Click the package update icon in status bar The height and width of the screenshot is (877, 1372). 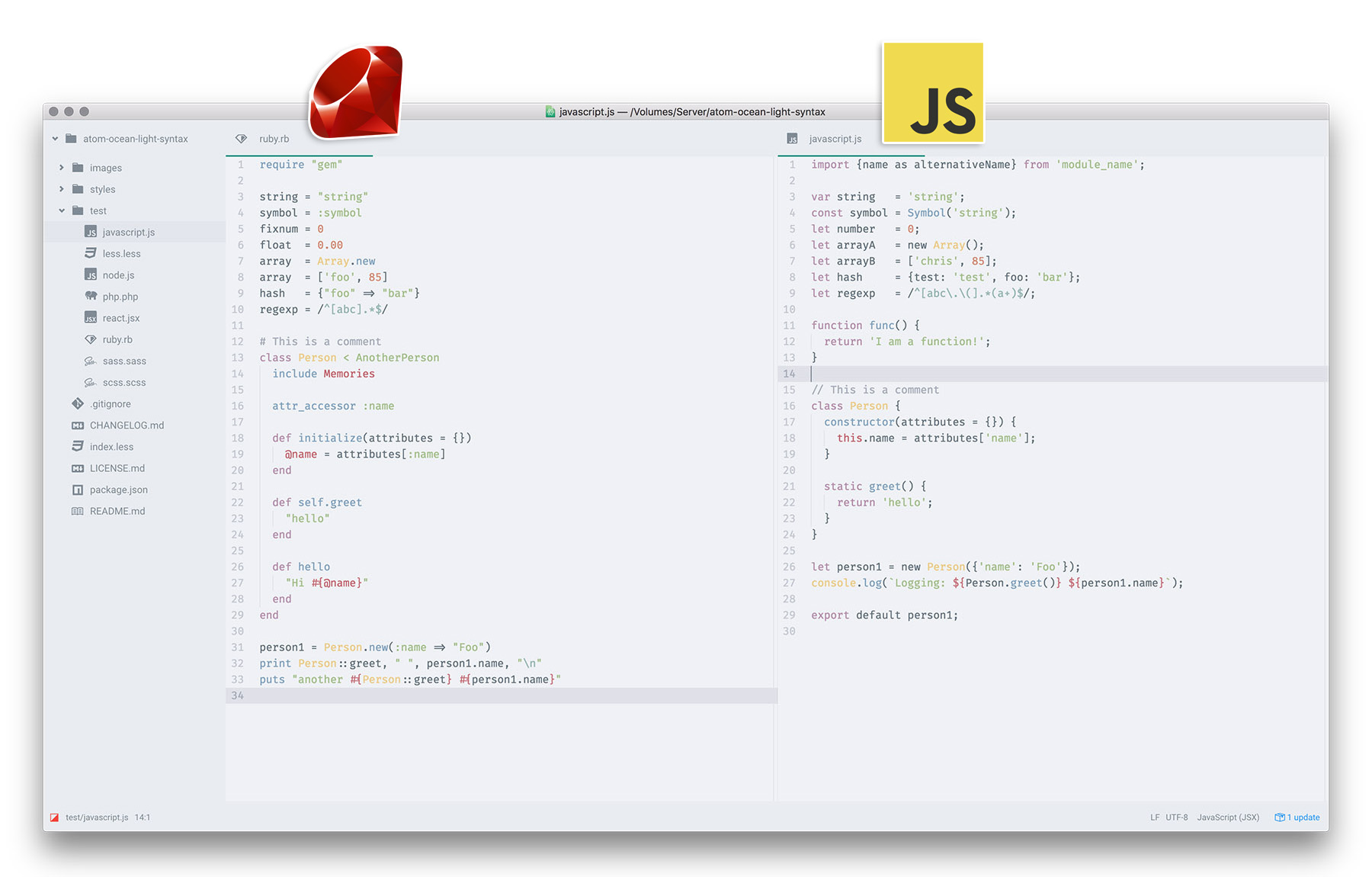click(x=1279, y=818)
